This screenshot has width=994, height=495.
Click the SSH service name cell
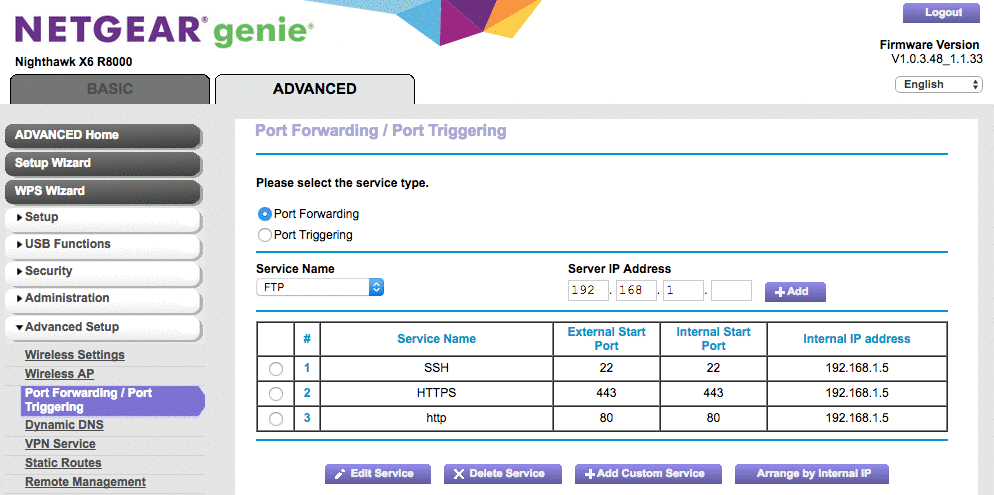436,368
